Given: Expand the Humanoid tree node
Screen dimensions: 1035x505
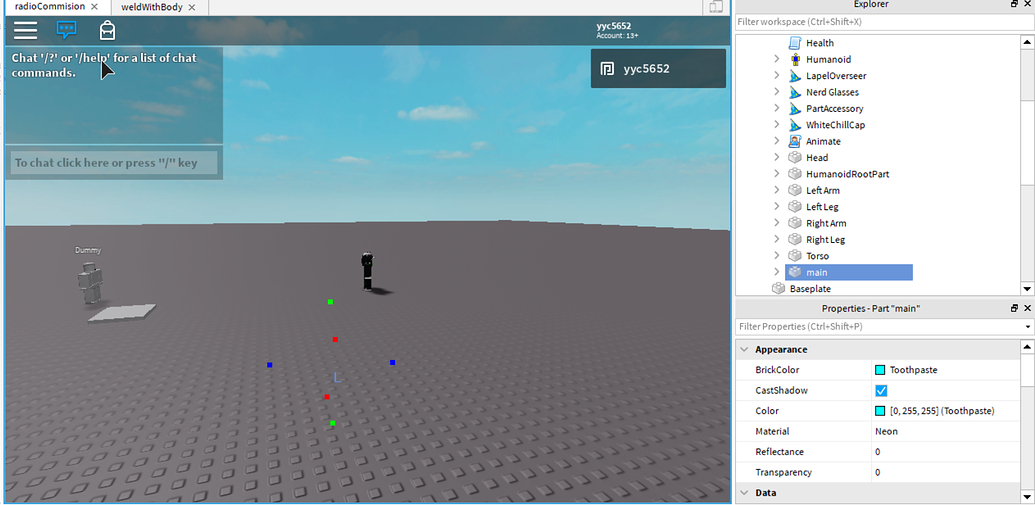Looking at the screenshot, I should 777,59.
